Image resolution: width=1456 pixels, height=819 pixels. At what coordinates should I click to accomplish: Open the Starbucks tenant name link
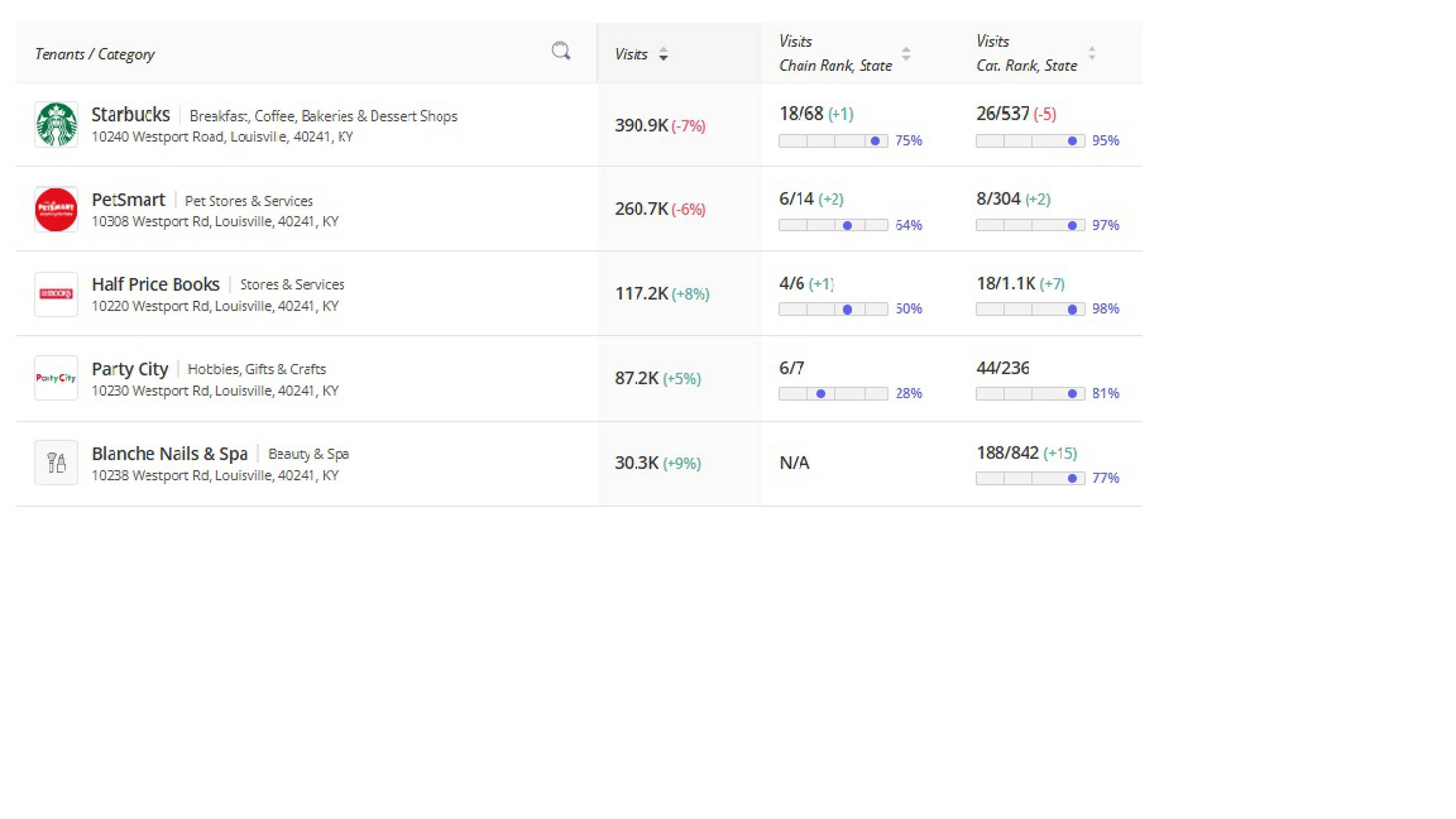pos(131,115)
